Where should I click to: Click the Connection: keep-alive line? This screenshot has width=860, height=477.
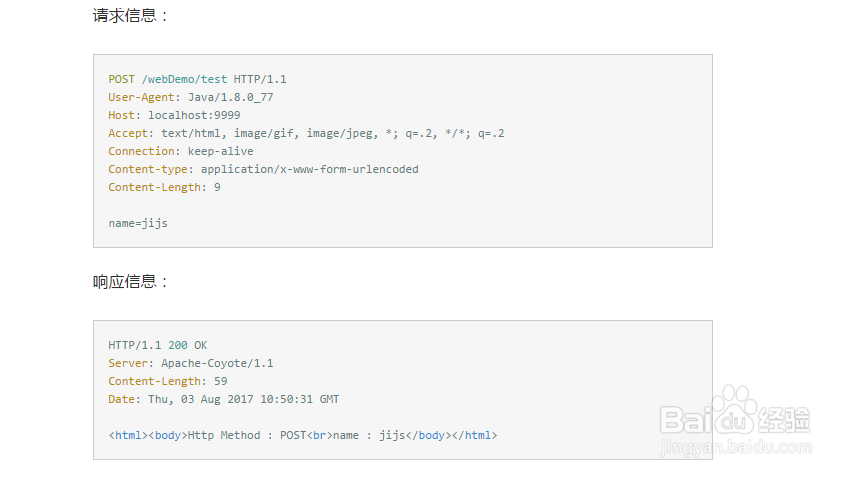pos(181,151)
